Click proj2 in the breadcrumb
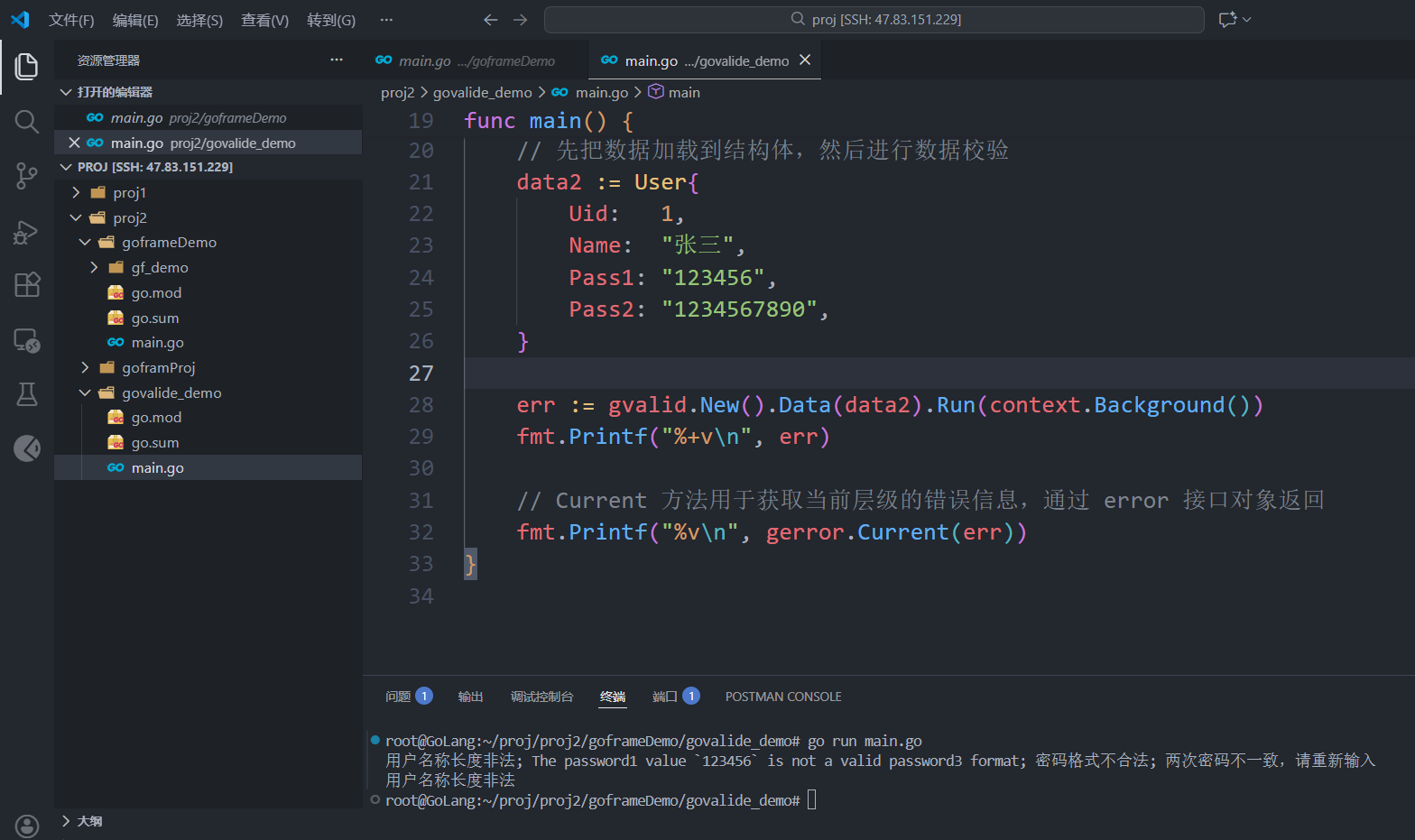1415x840 pixels. click(397, 92)
